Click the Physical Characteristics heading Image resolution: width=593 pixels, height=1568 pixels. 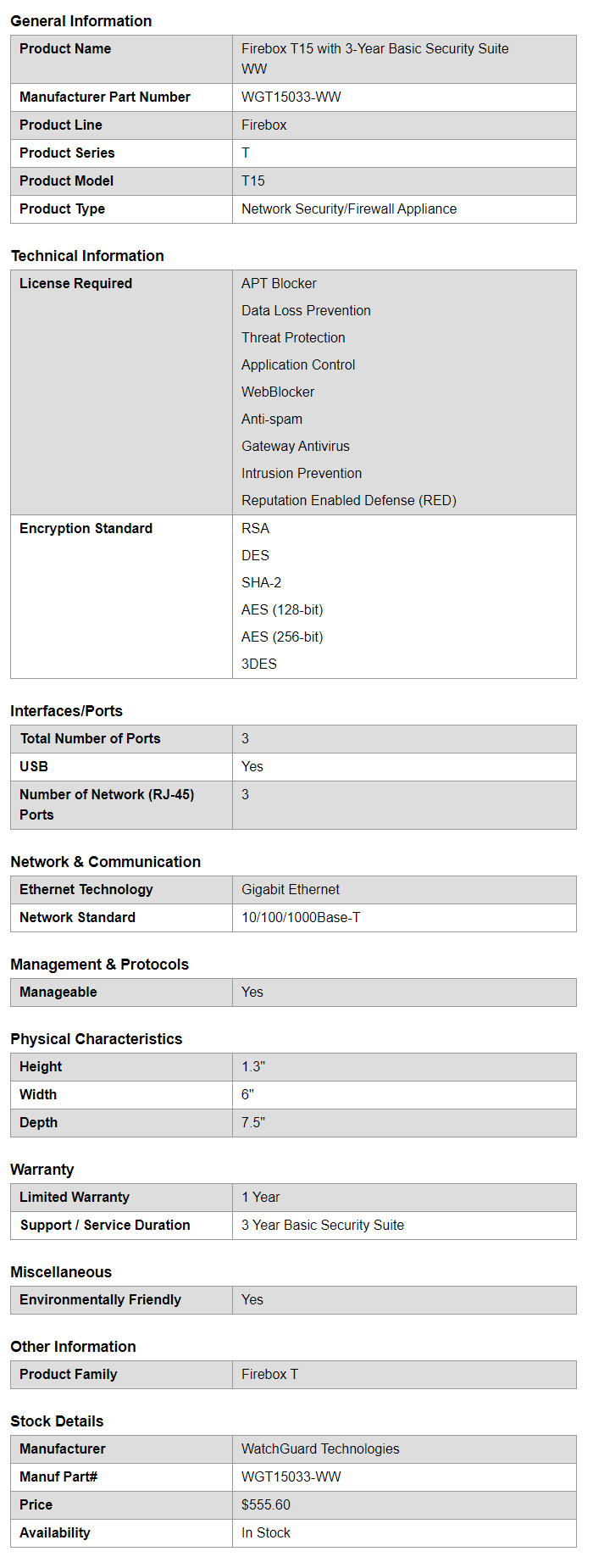[97, 1039]
